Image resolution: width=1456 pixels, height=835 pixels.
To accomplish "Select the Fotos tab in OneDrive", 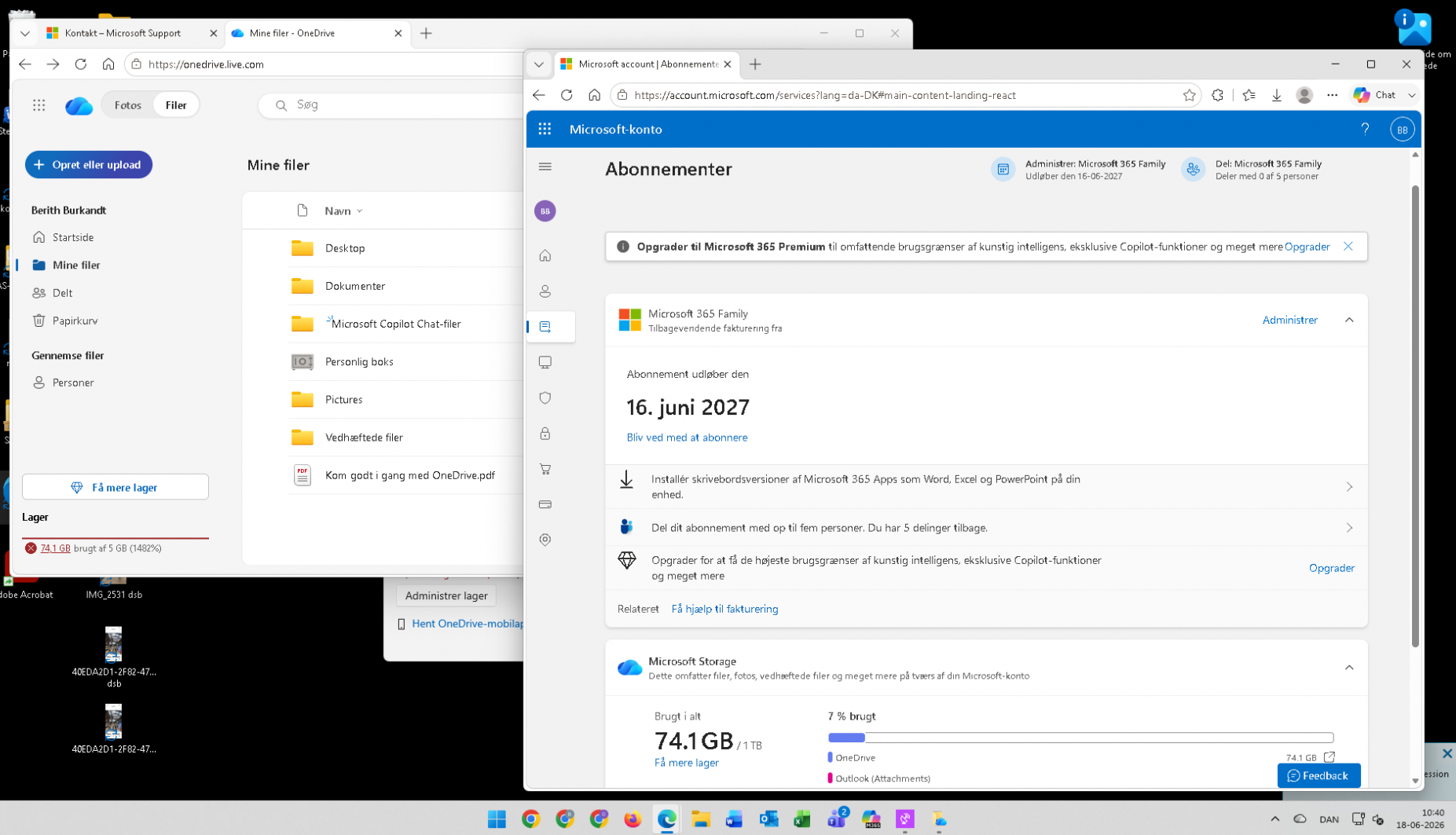I will coord(128,104).
